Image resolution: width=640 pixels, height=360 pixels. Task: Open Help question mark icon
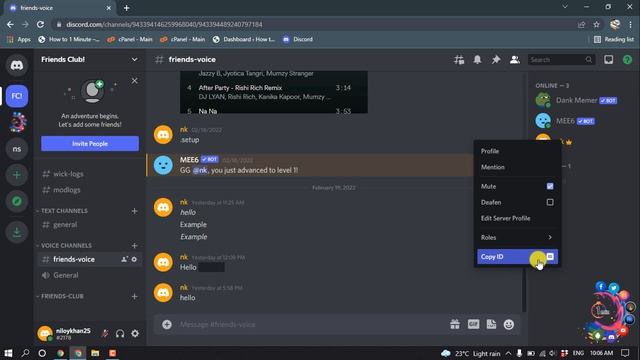(627, 60)
